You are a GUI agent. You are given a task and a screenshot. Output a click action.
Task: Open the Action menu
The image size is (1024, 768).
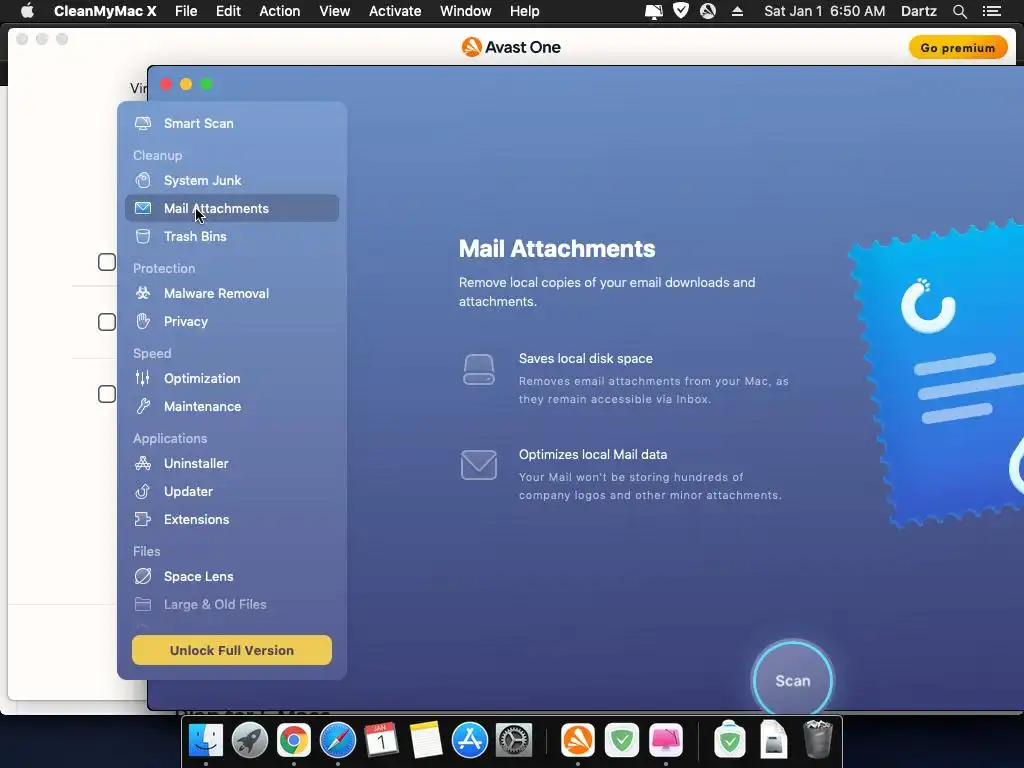click(x=280, y=11)
